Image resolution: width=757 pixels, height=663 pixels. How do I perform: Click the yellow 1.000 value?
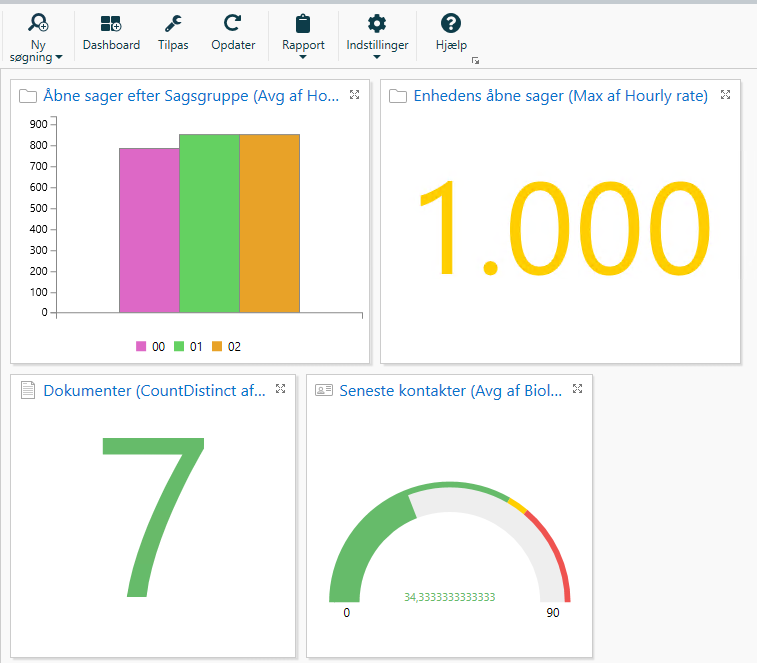coord(565,227)
